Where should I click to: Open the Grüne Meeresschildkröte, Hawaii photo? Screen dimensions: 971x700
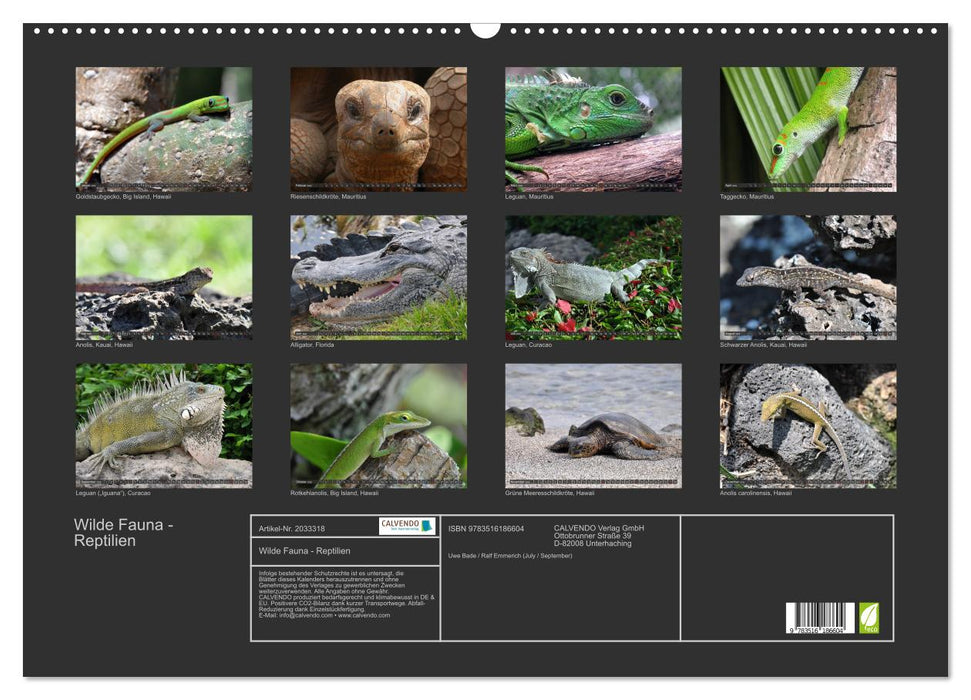593,425
